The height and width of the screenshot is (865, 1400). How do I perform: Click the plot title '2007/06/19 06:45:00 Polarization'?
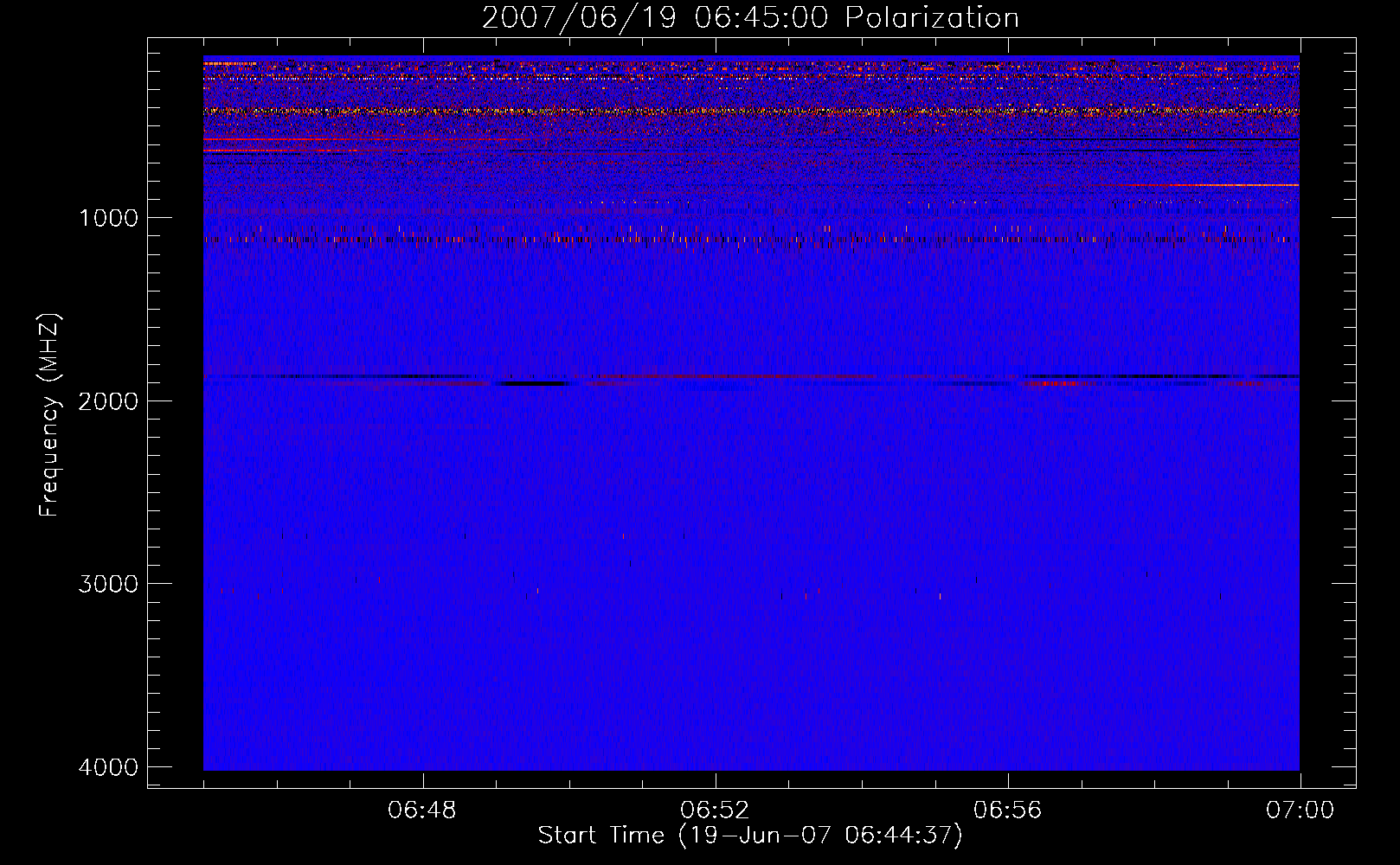[750, 18]
